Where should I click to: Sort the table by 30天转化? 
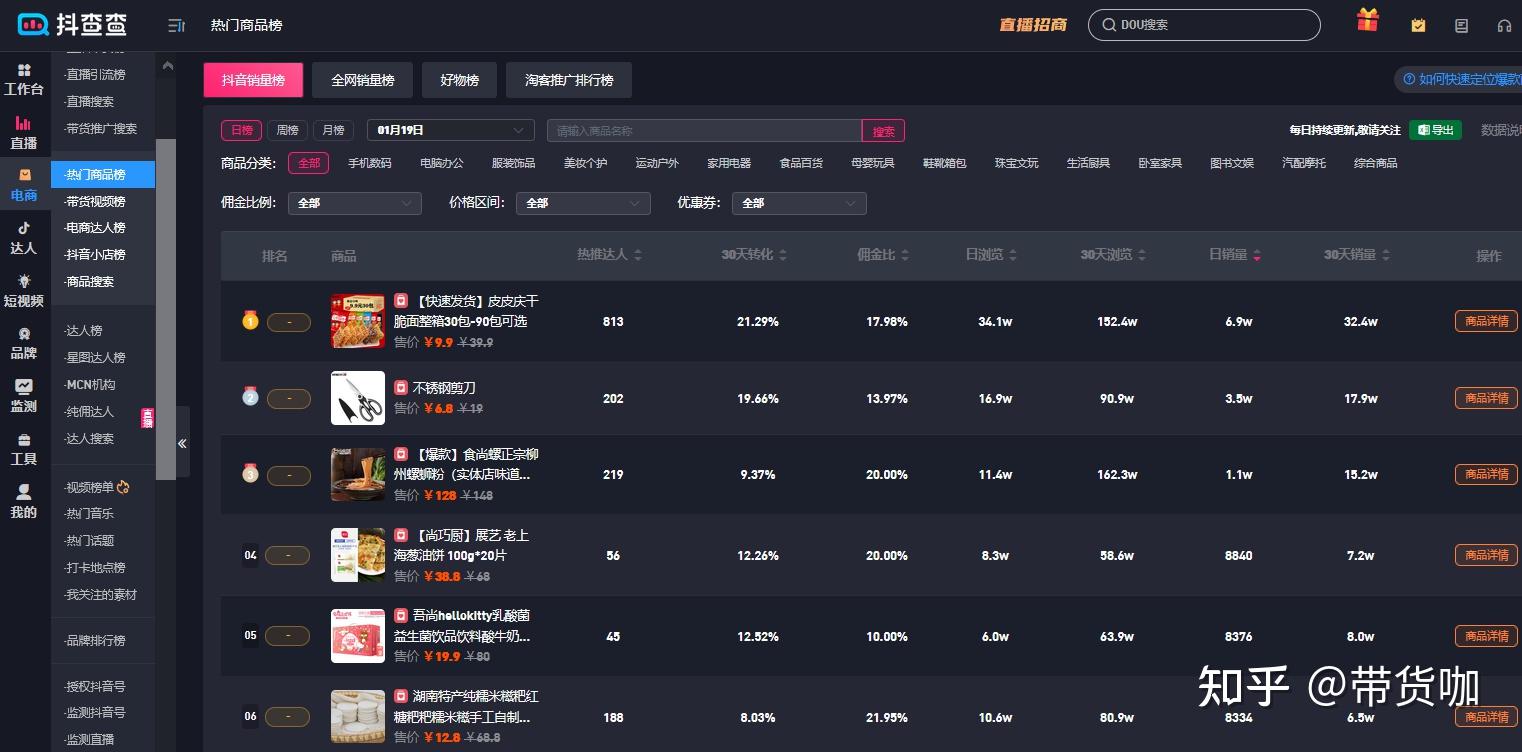tap(754, 255)
